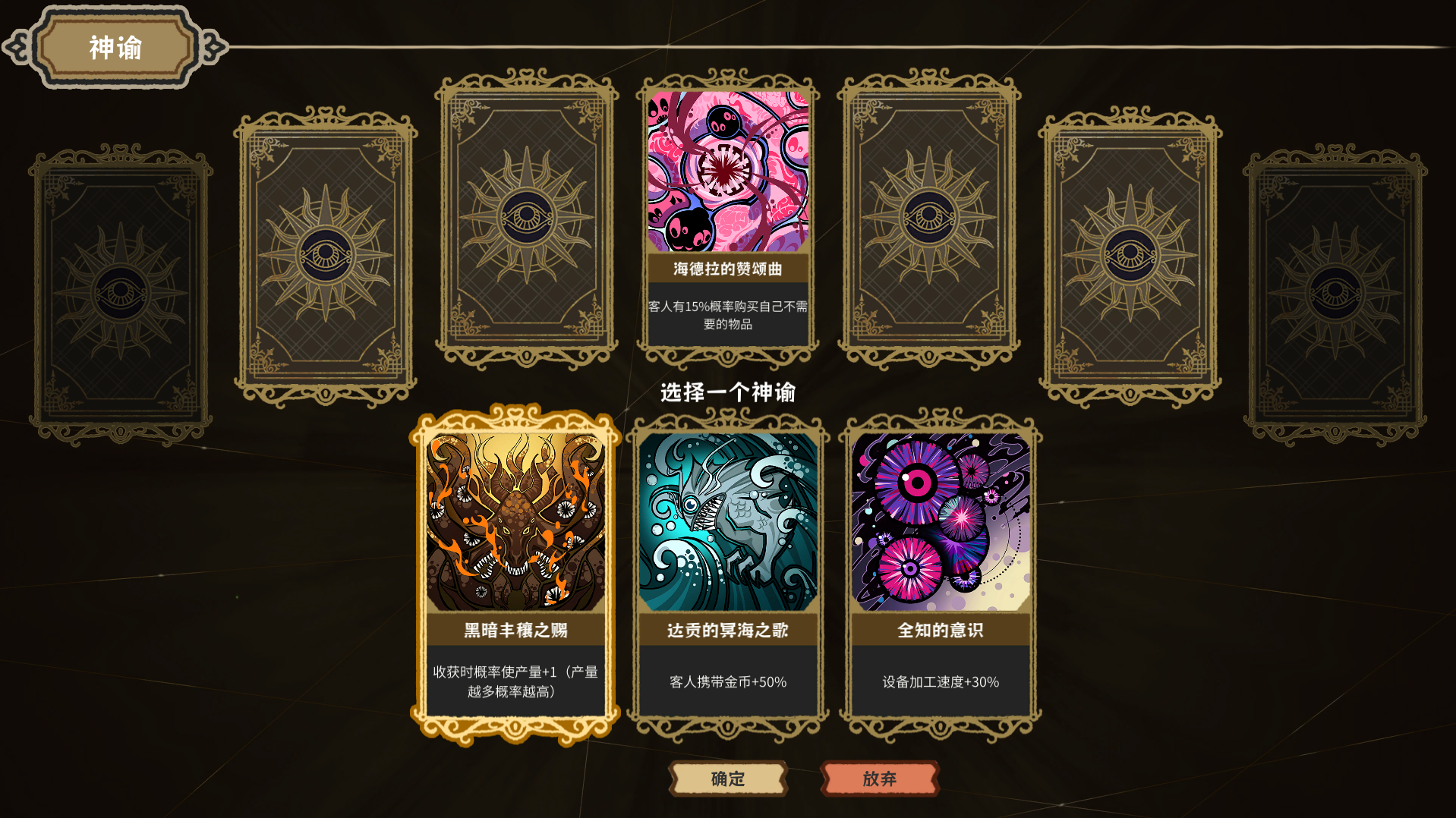Image resolution: width=1456 pixels, height=818 pixels.
Task: Click the revealed 海德拉的赞颂曲 card
Action: pos(728,219)
